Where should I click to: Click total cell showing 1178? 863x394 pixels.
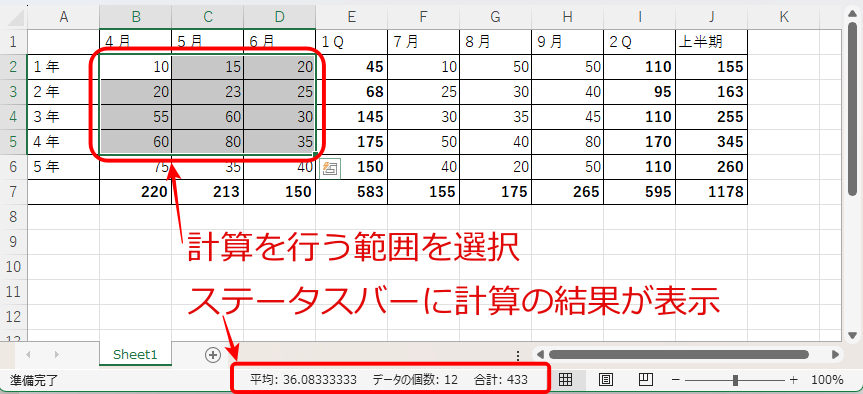tap(712, 192)
